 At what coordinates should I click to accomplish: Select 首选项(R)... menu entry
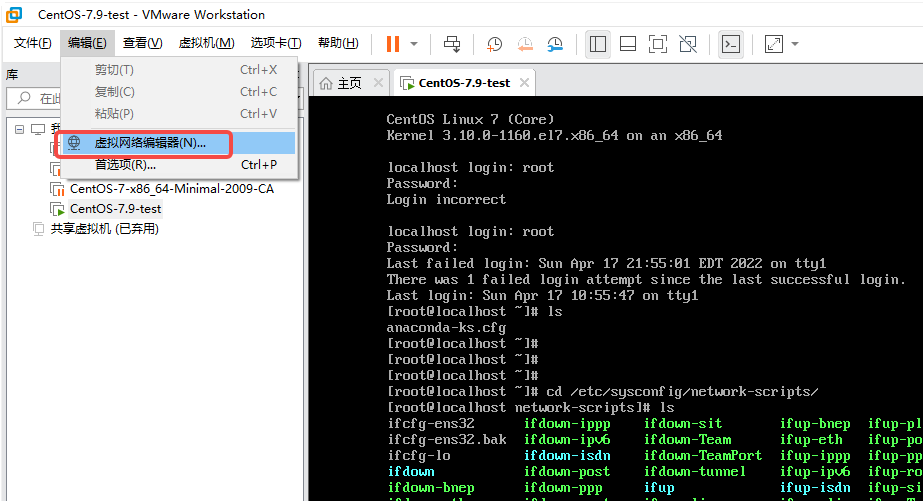click(178, 165)
